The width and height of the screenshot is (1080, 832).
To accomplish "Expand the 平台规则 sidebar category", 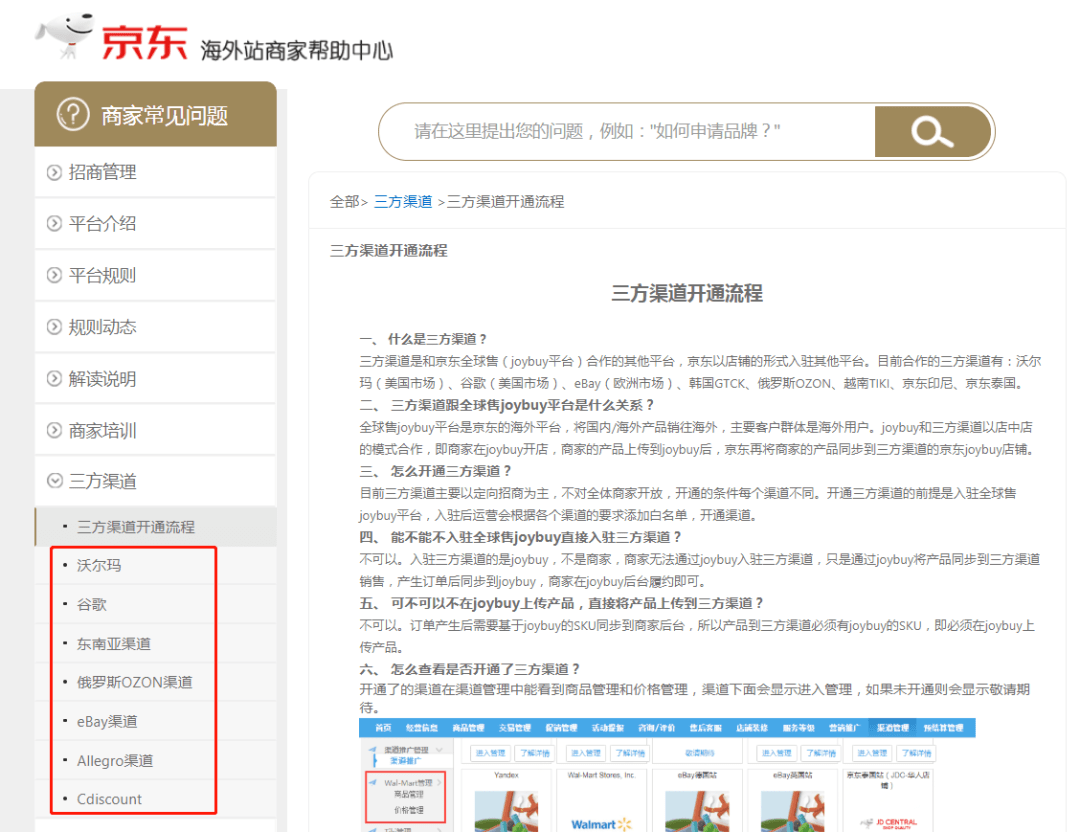I will pos(156,275).
